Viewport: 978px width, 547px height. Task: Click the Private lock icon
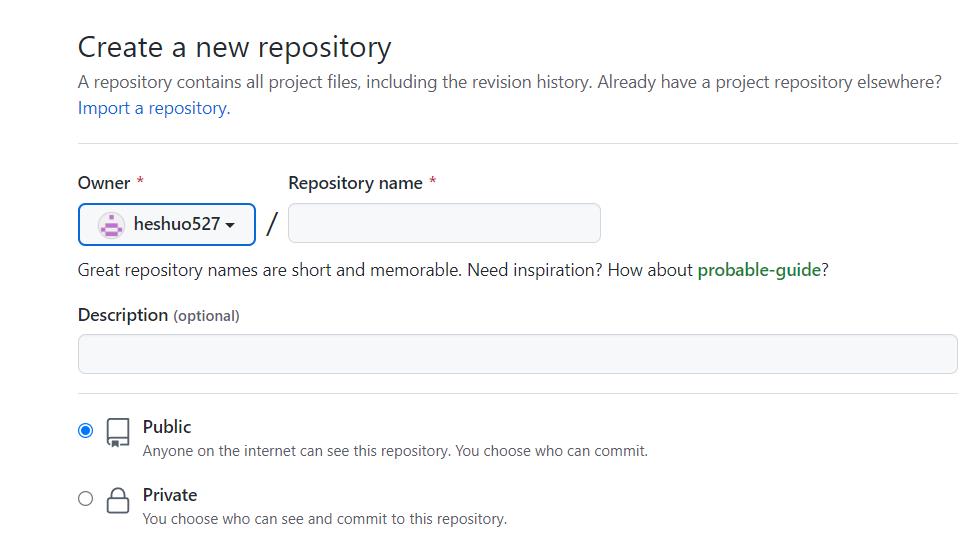pyautogui.click(x=118, y=500)
